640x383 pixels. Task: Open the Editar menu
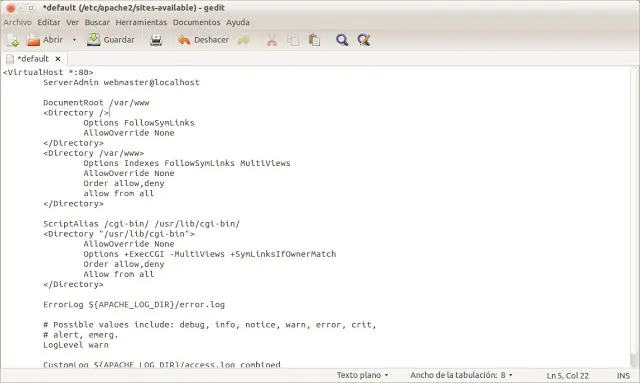tap(49, 22)
